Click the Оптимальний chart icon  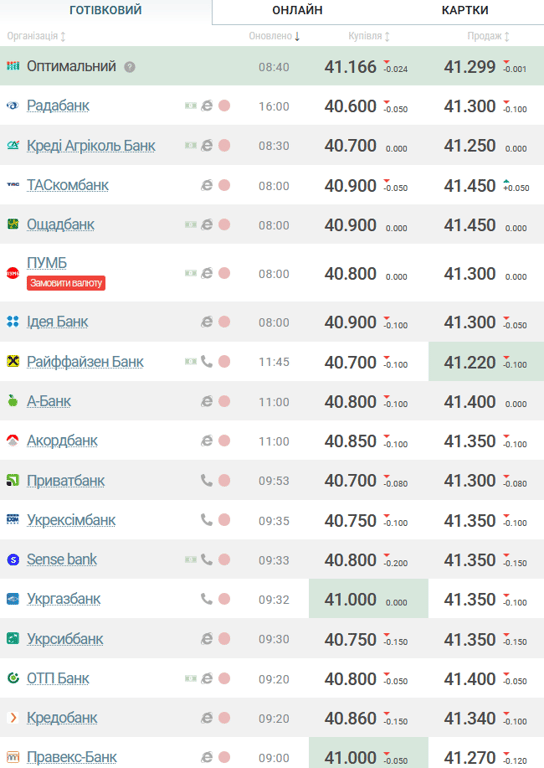13,66
